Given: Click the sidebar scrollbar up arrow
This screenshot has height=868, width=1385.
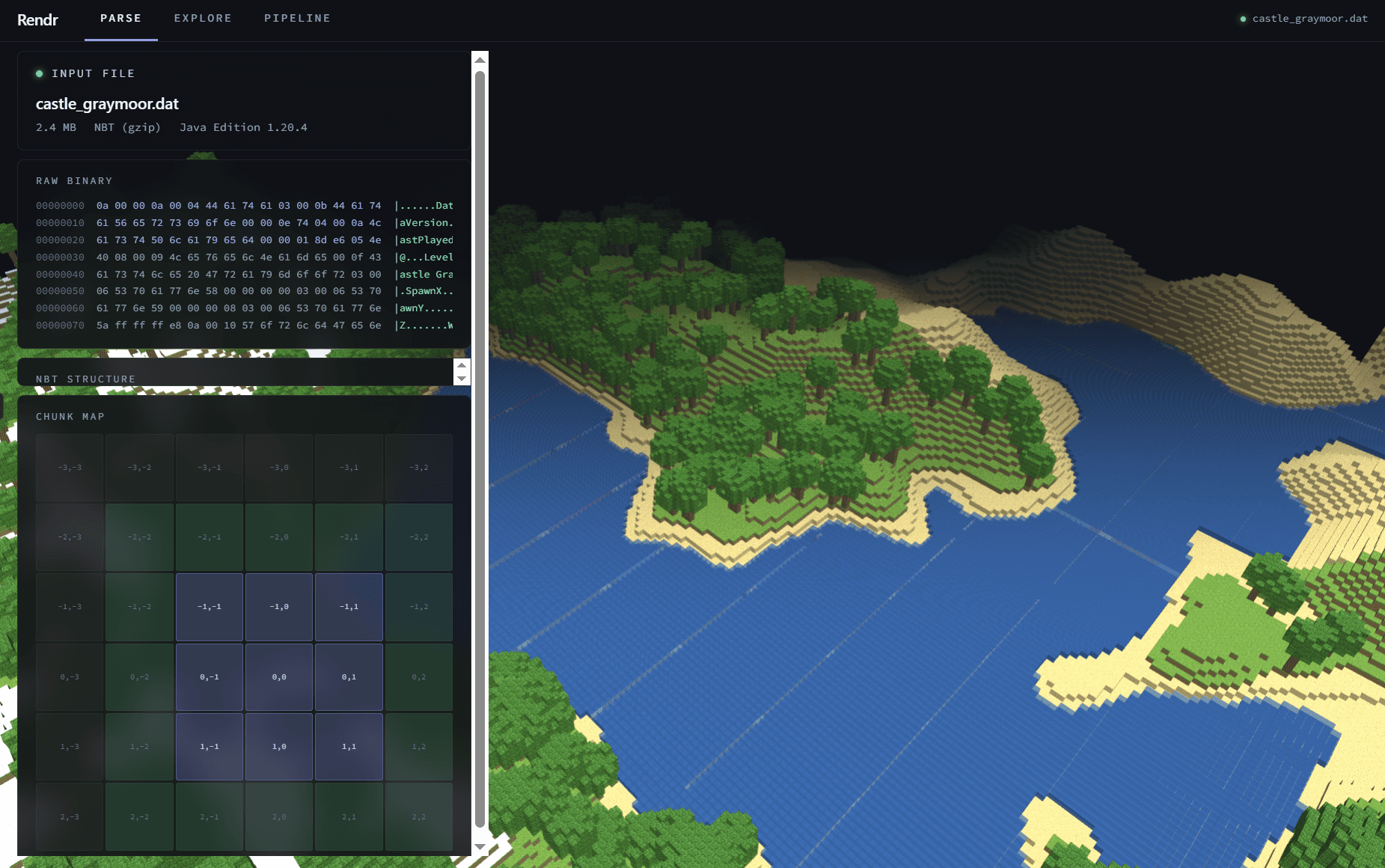Looking at the screenshot, I should pyautogui.click(x=480, y=60).
